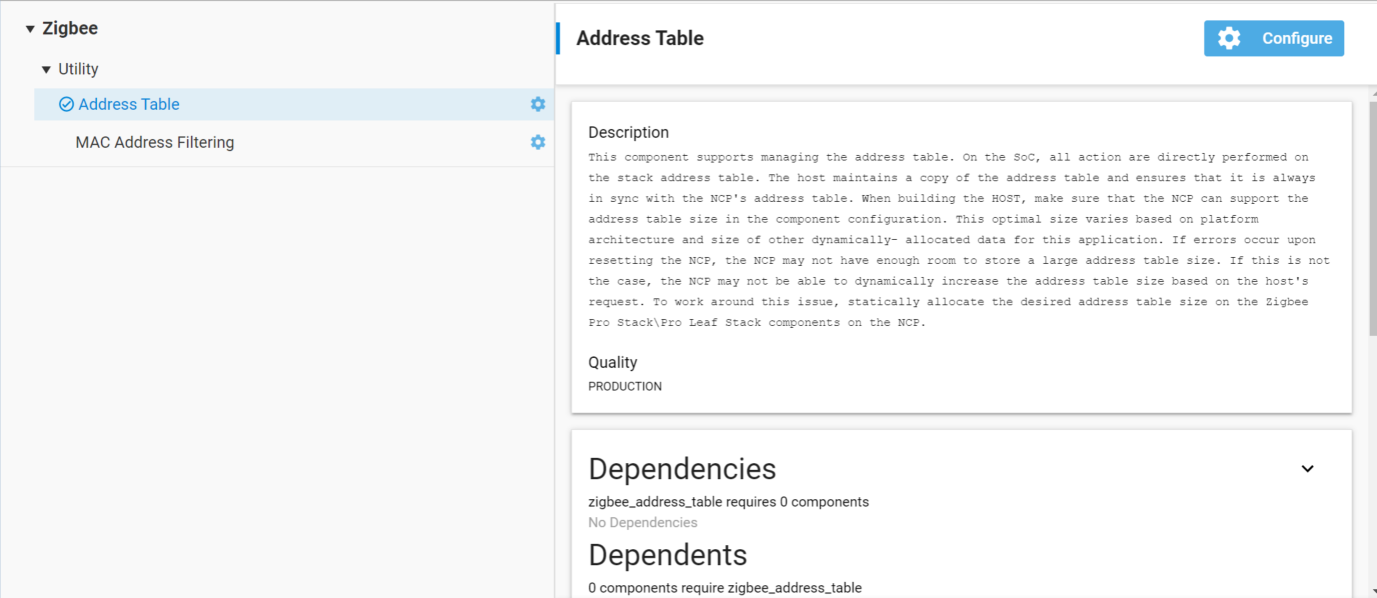Click the gear icon inside Configure button
Image resolution: width=1377 pixels, height=598 pixels.
[1229, 39]
